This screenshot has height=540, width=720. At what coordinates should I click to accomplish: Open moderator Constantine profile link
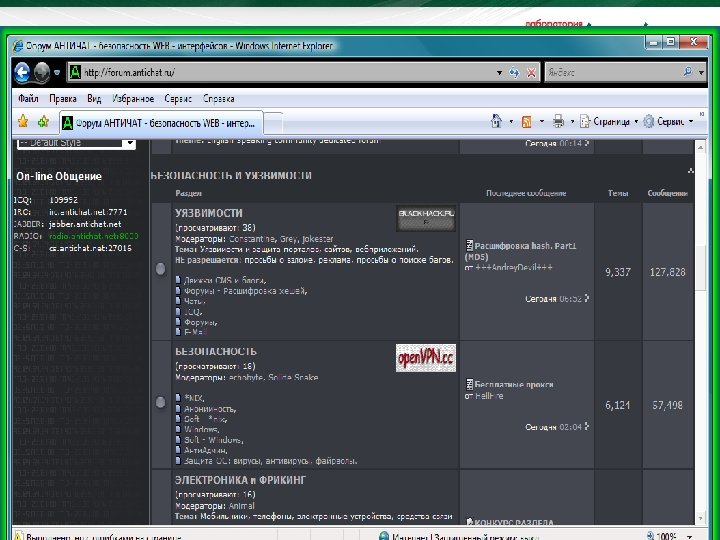pyautogui.click(x=253, y=239)
